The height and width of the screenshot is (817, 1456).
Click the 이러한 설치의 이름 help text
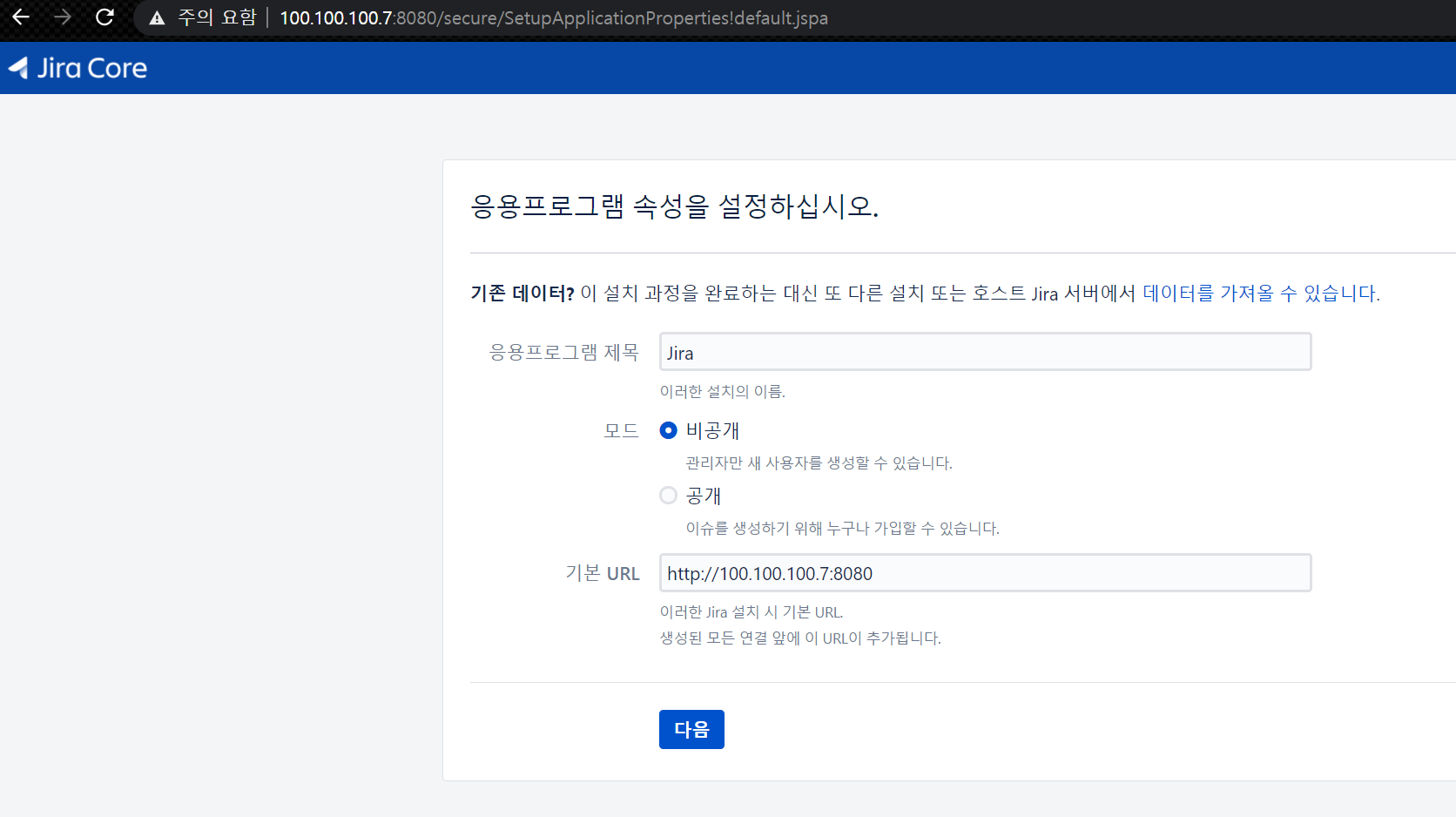[722, 392]
